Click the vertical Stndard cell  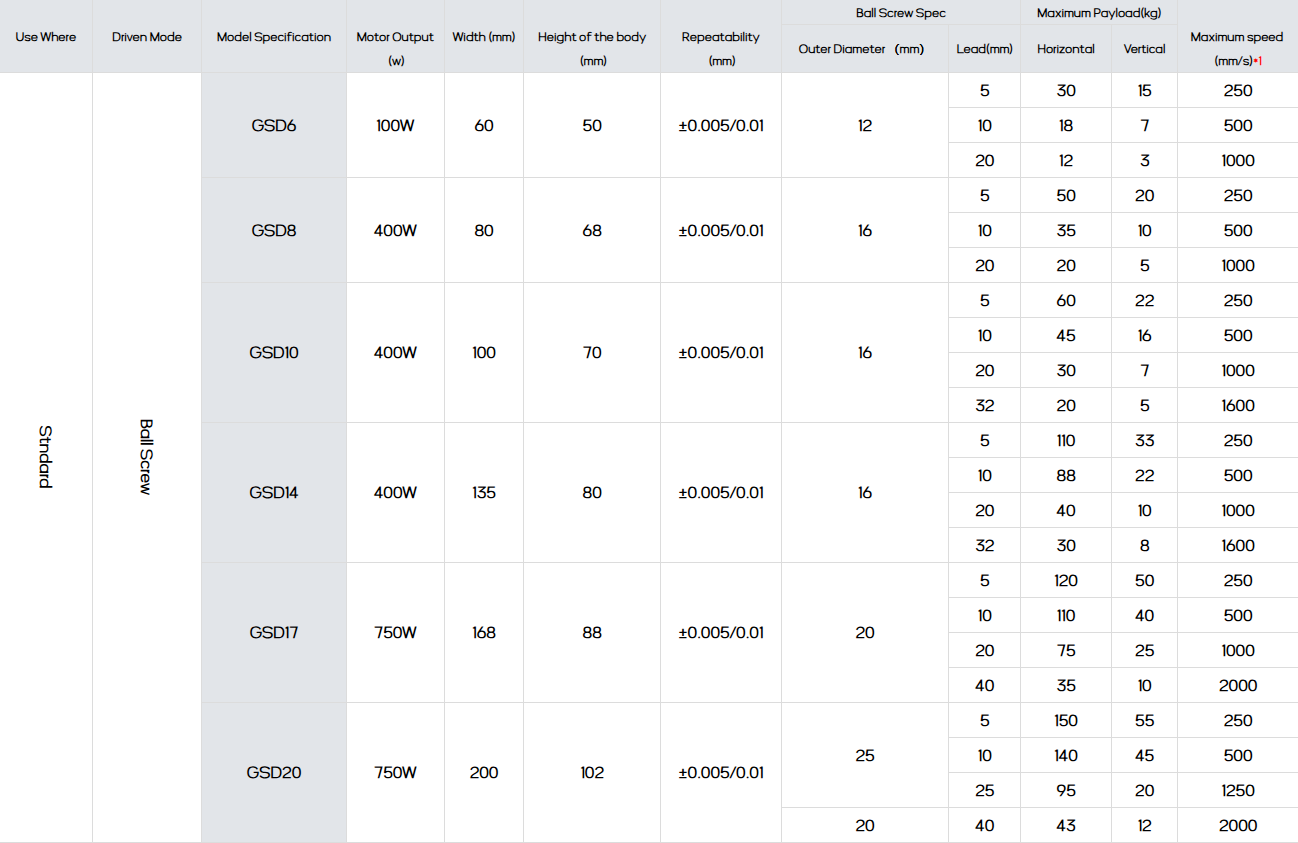coord(46,457)
